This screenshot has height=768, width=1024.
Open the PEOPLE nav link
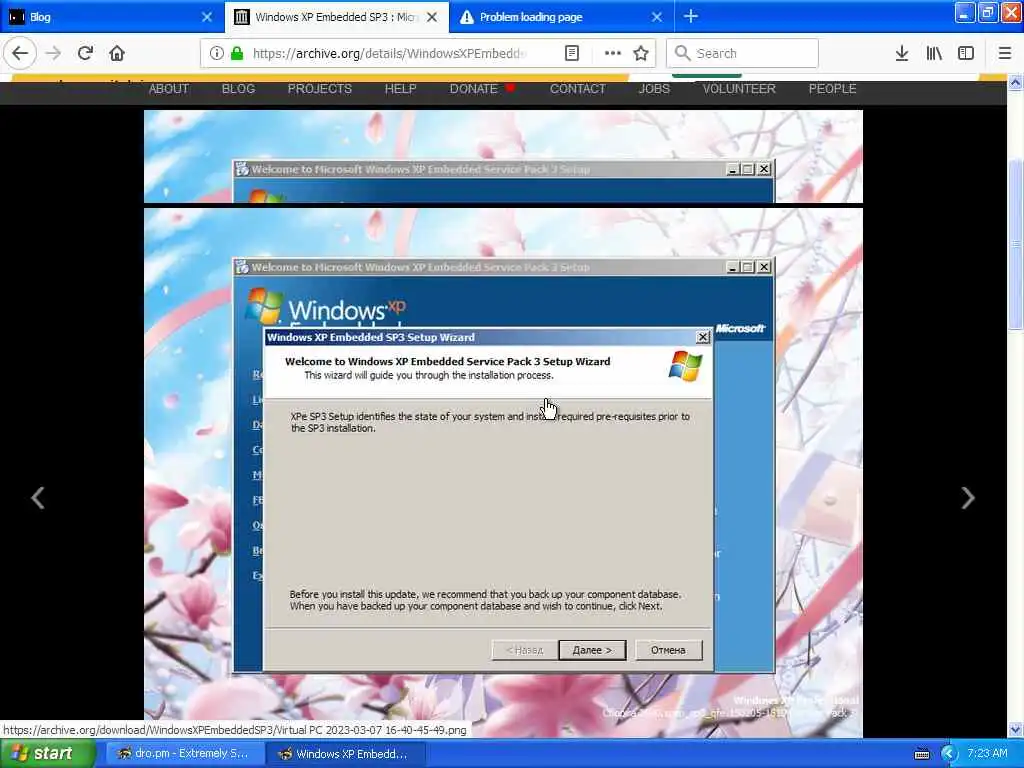pyautogui.click(x=833, y=89)
